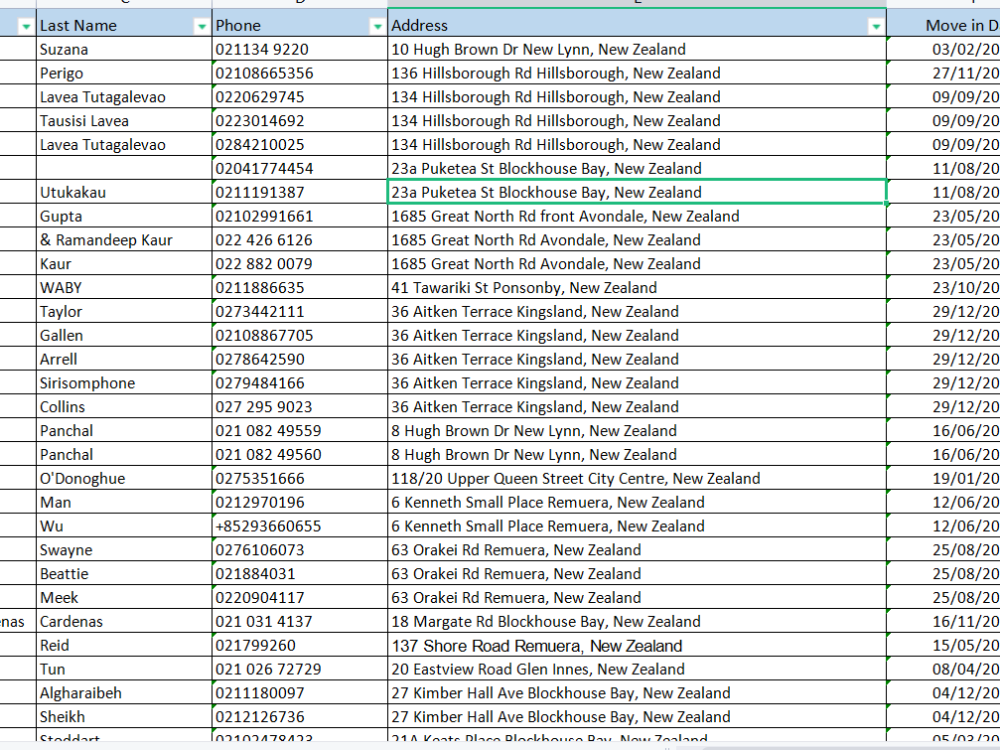Select the cell containing Sirisomphone
Viewport: 1000px width, 750px height.
124,383
